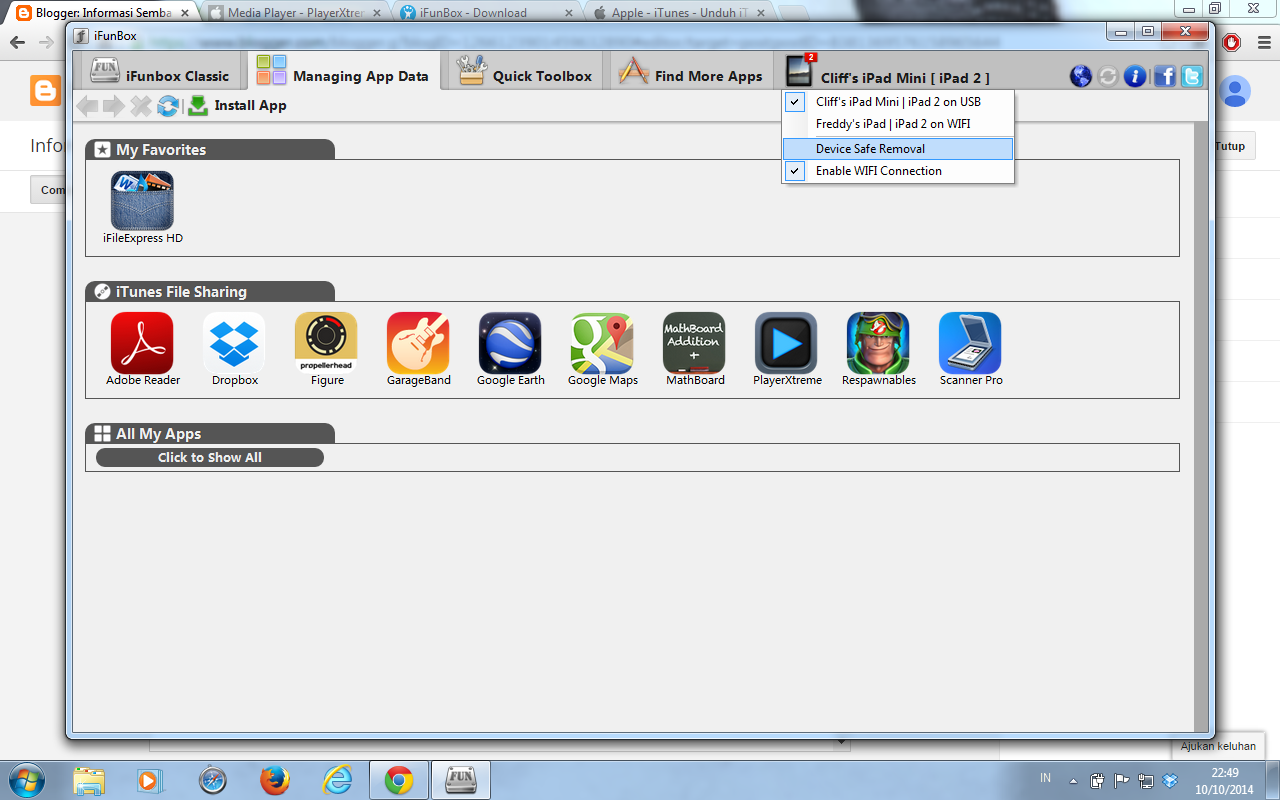The image size is (1280, 800).
Task: Click the My Favorites section header
Action: [x=210, y=149]
